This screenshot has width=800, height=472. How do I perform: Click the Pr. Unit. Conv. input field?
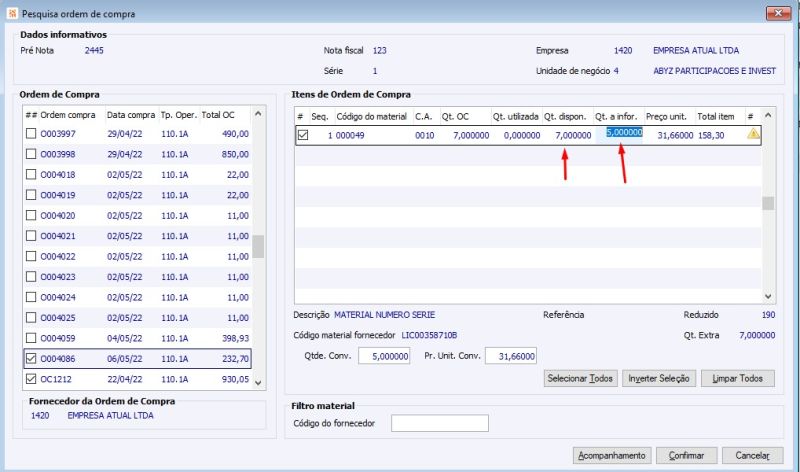pos(511,356)
